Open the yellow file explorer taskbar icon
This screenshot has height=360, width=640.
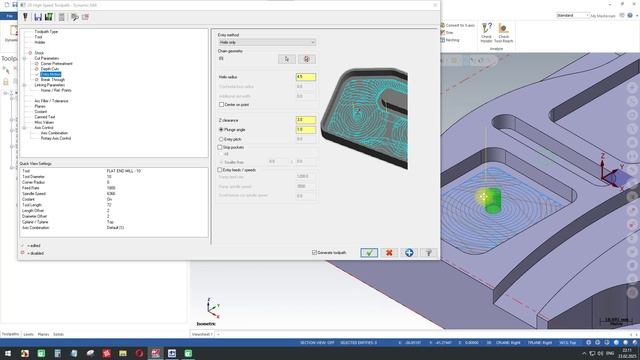123,353
